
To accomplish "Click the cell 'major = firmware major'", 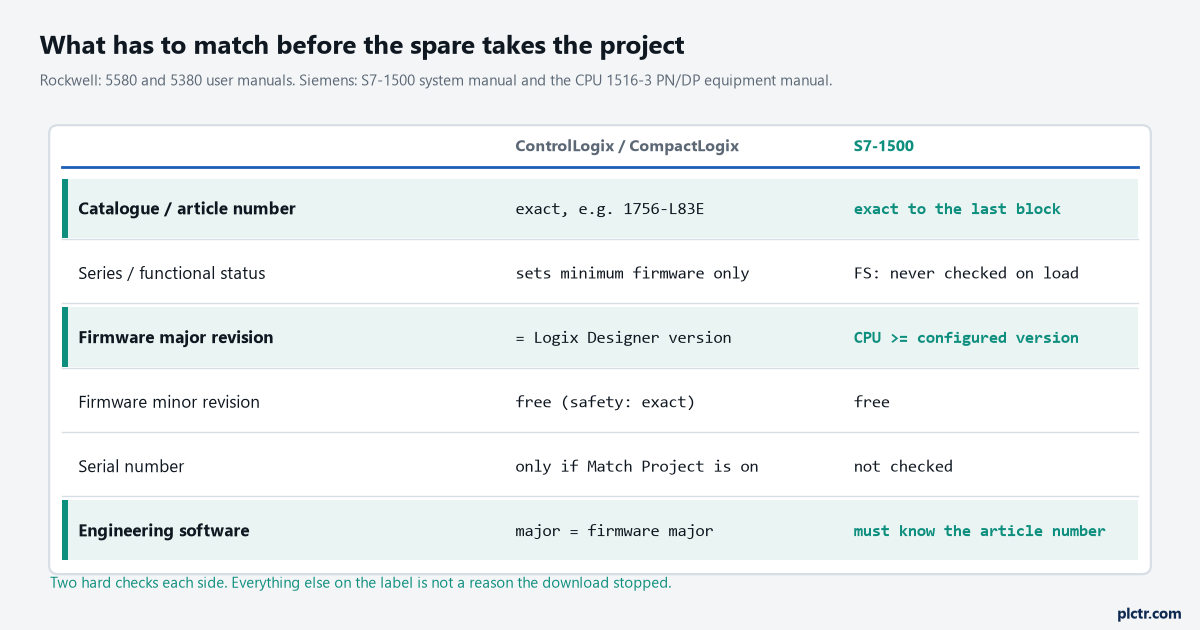I will tap(614, 531).
